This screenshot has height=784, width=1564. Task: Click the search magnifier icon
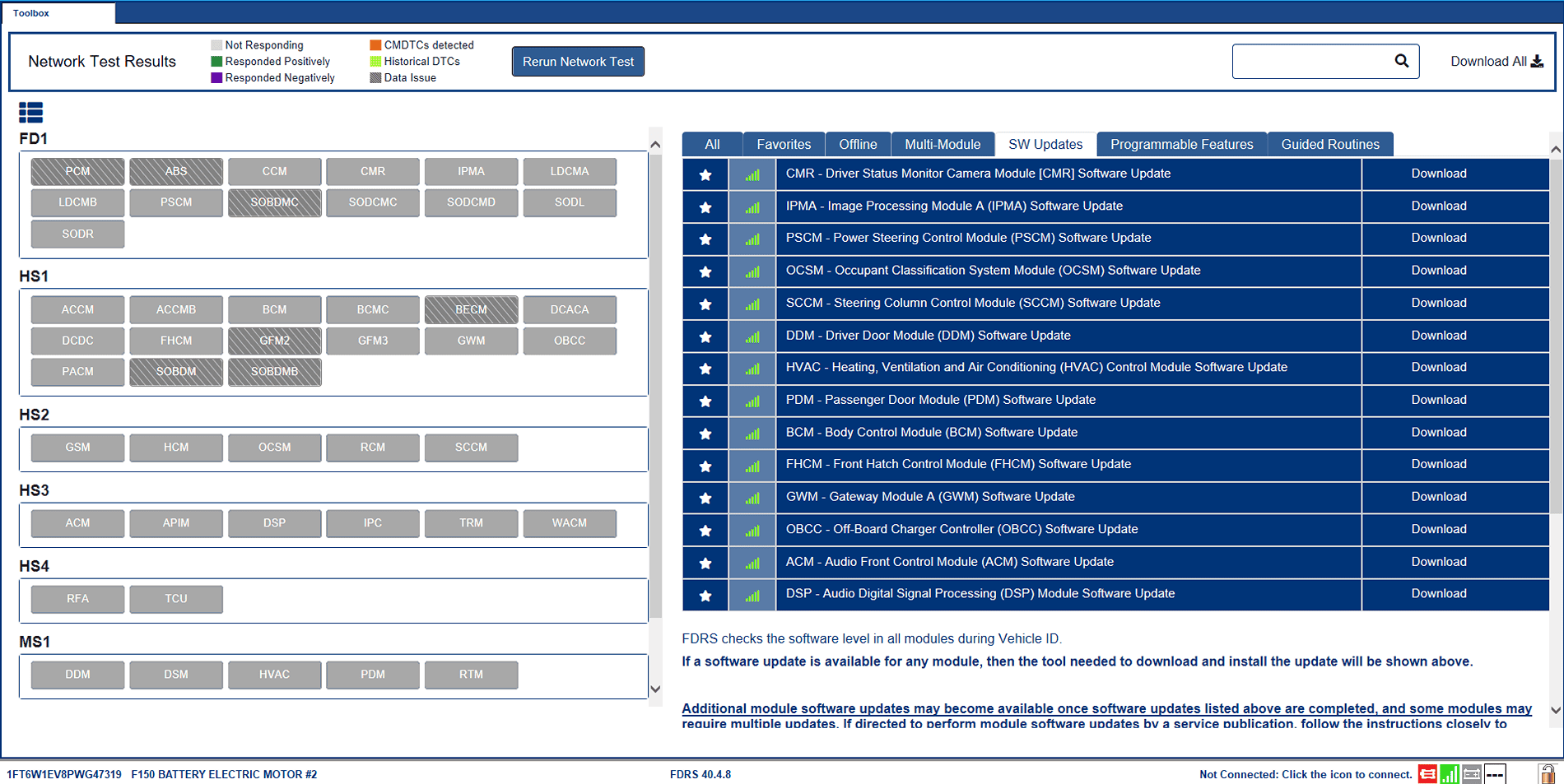(1401, 61)
